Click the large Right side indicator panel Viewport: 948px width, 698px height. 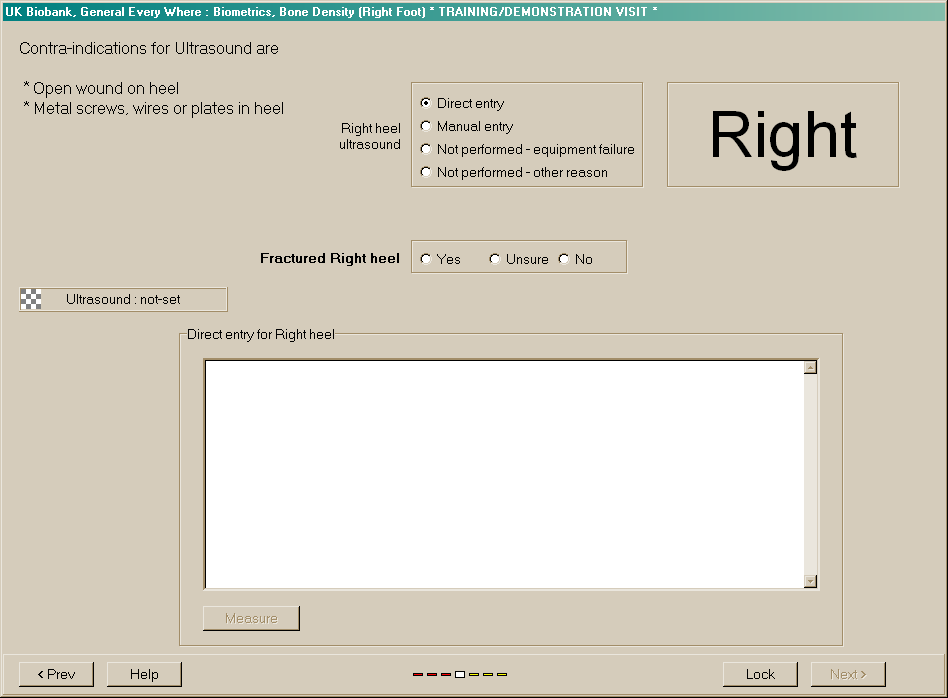tap(783, 135)
